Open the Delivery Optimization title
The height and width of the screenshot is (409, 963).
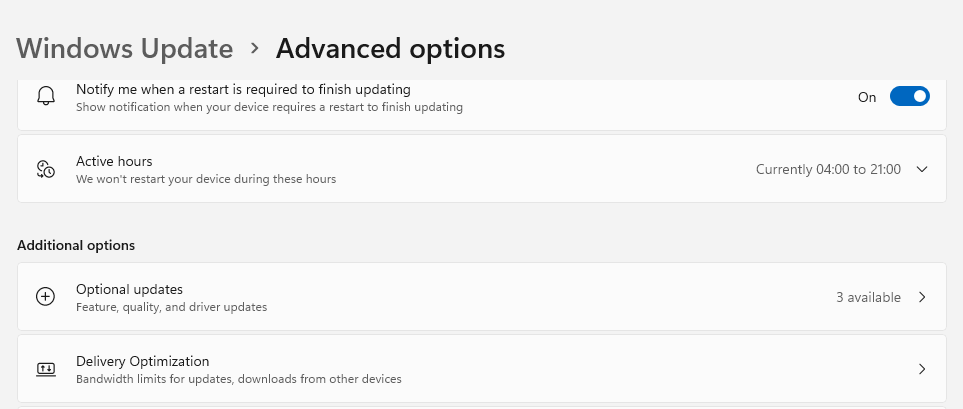[x=142, y=361]
